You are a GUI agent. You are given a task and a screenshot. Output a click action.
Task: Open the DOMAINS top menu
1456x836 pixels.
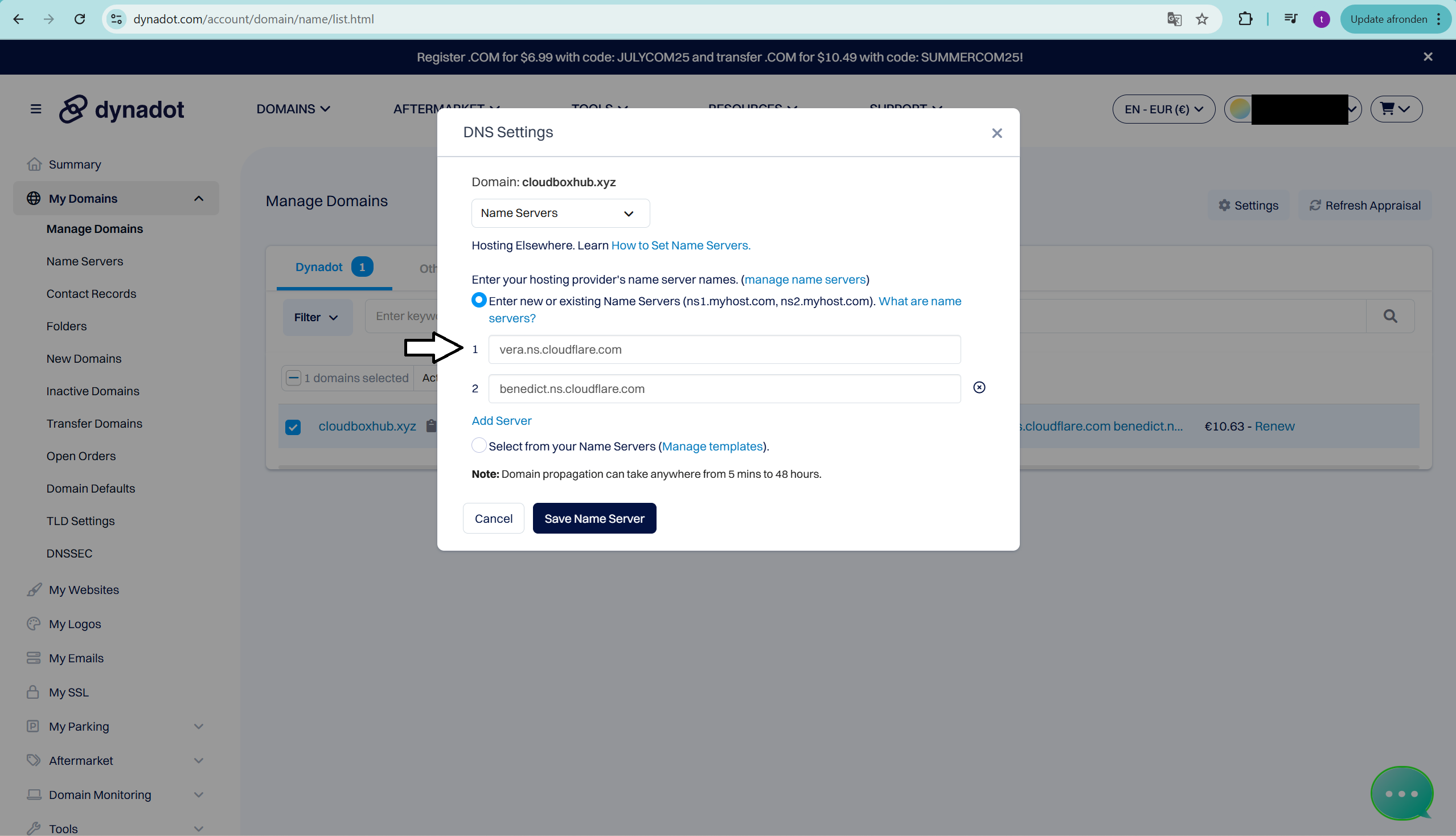tap(293, 109)
